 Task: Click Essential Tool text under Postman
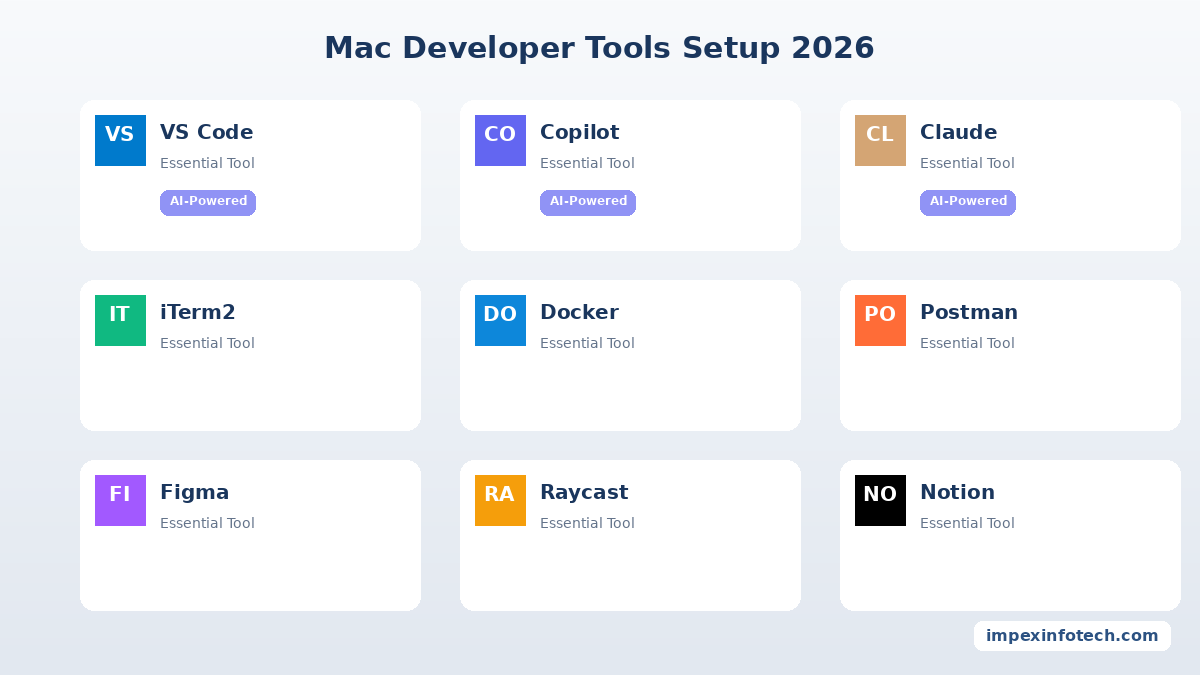tap(968, 343)
